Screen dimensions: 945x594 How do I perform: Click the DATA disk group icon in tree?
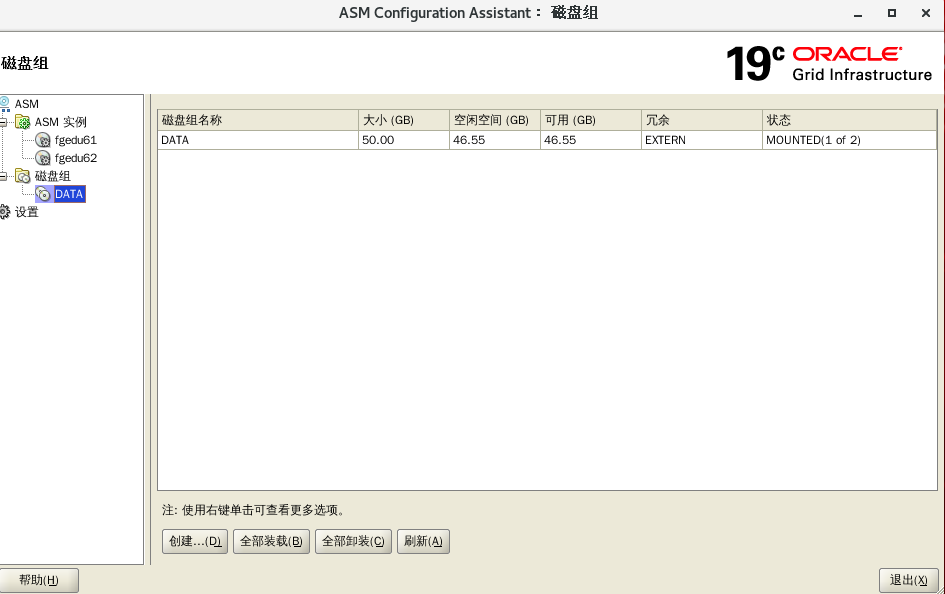(43, 194)
